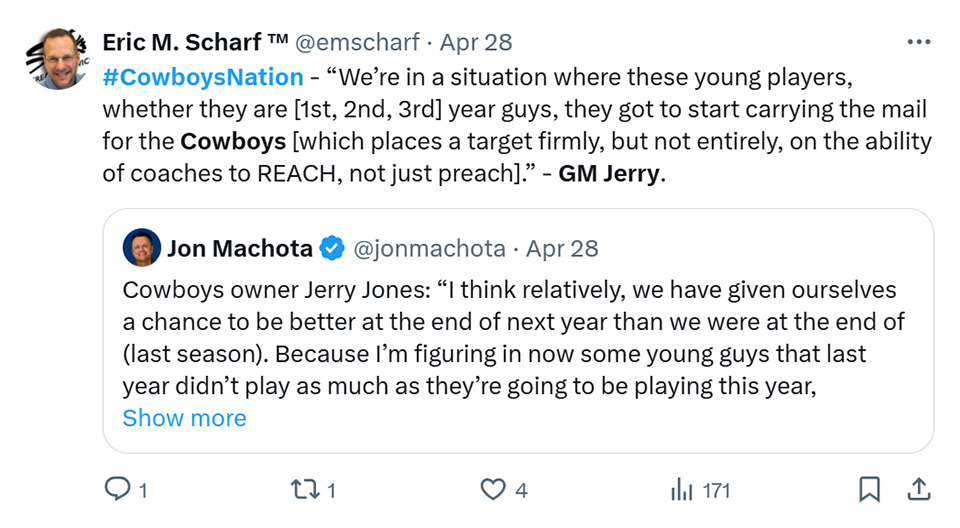Visit the @jonmachota handle
The width and height of the screenshot is (960, 528).
(430, 248)
